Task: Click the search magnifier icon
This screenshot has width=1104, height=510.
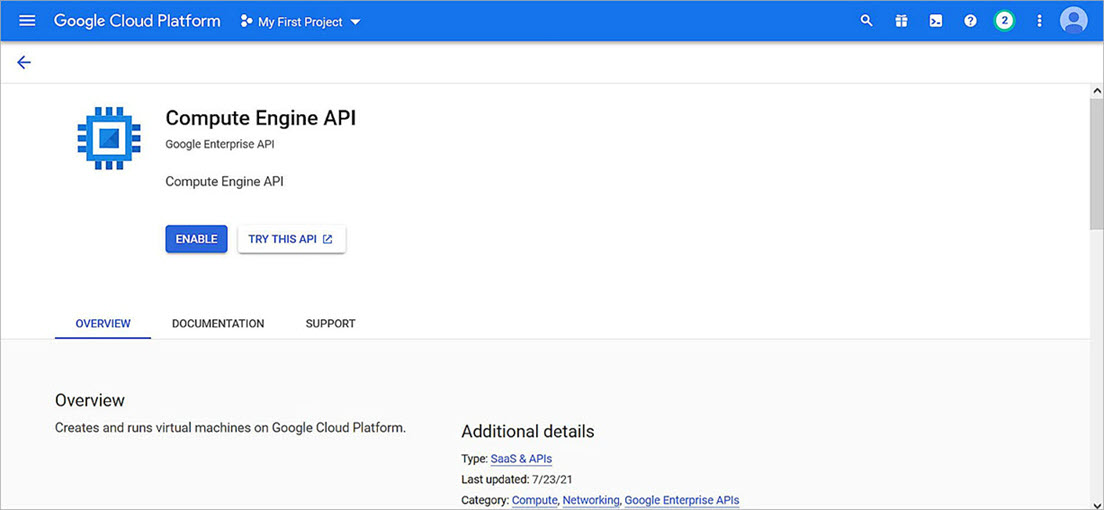Action: (x=867, y=21)
